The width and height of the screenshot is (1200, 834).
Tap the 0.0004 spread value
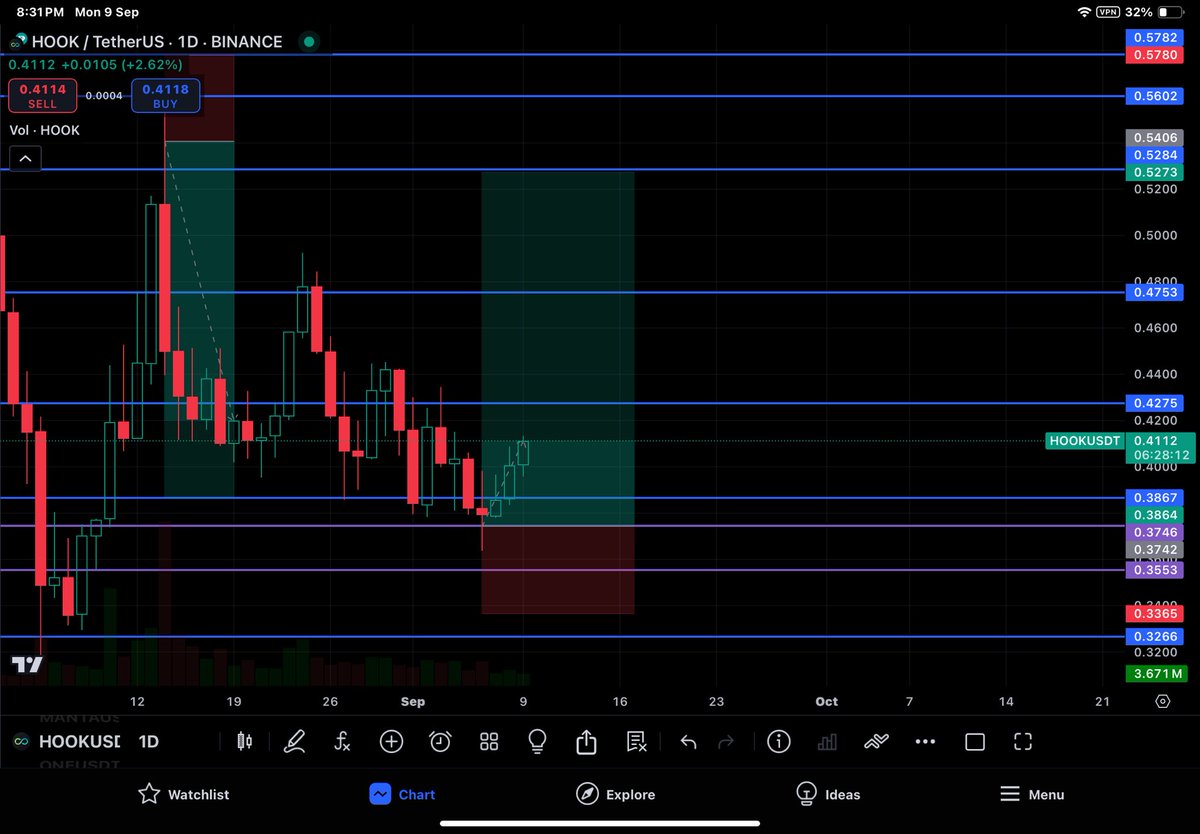point(103,96)
